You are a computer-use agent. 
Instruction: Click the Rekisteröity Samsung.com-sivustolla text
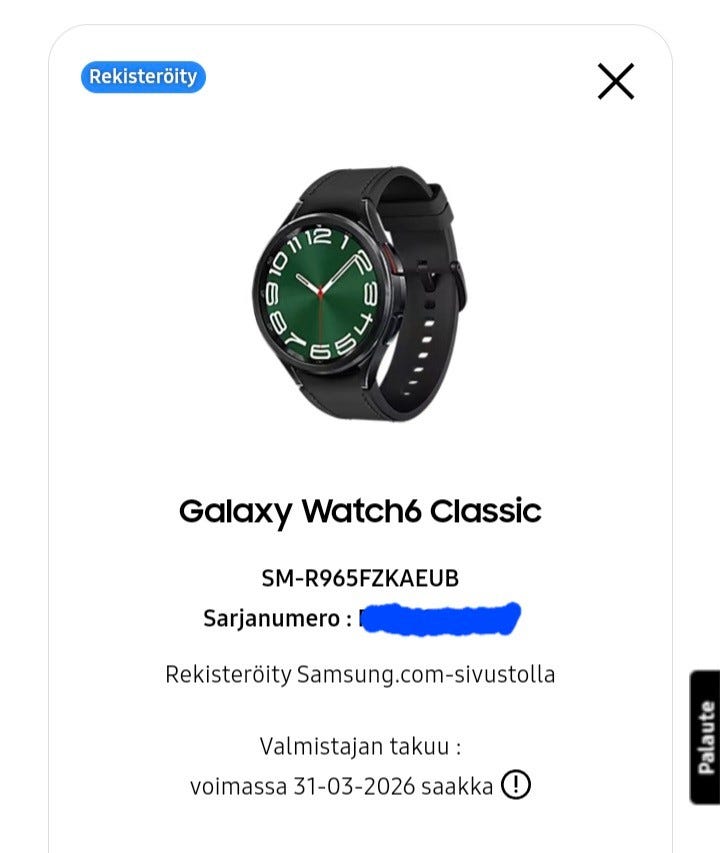[x=360, y=675]
